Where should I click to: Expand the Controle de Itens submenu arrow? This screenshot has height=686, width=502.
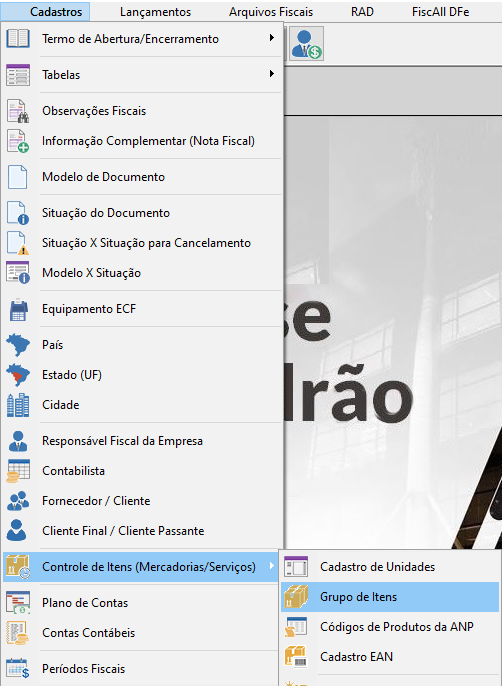pos(272,566)
